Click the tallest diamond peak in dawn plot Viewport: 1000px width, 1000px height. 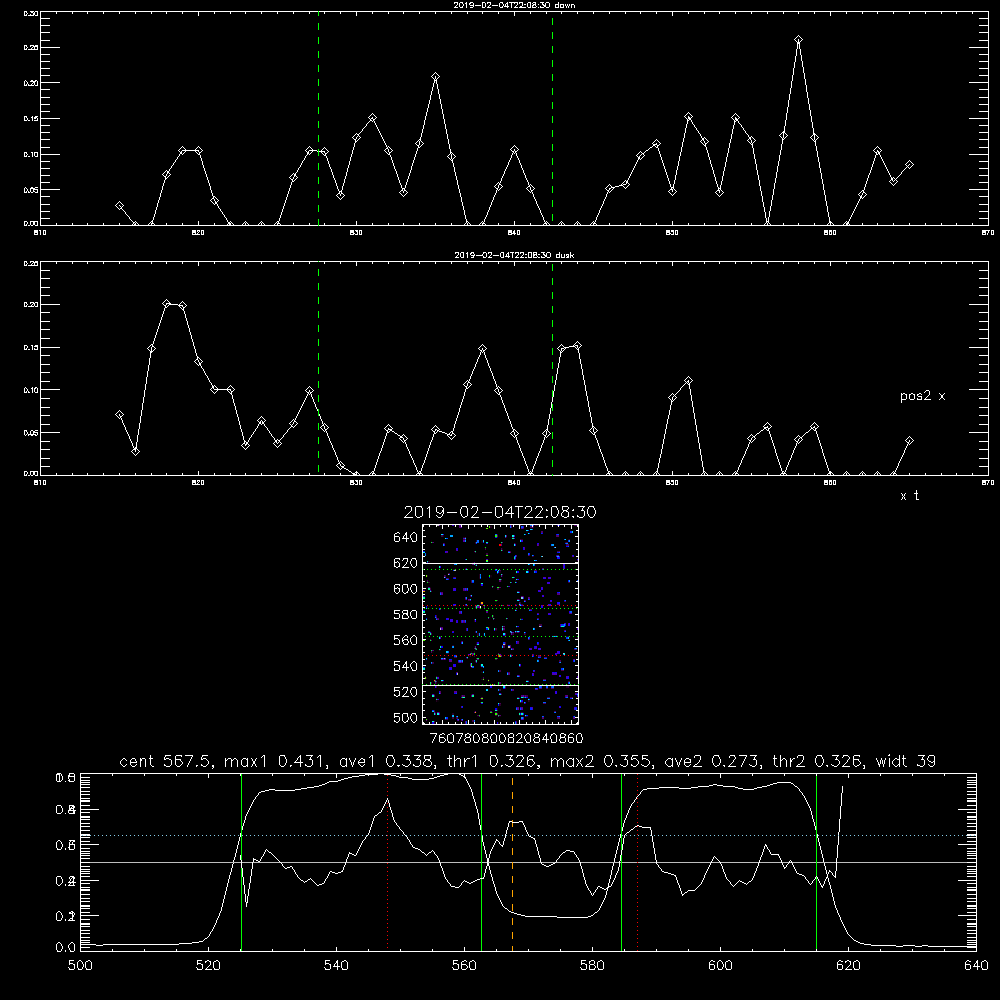(798, 40)
